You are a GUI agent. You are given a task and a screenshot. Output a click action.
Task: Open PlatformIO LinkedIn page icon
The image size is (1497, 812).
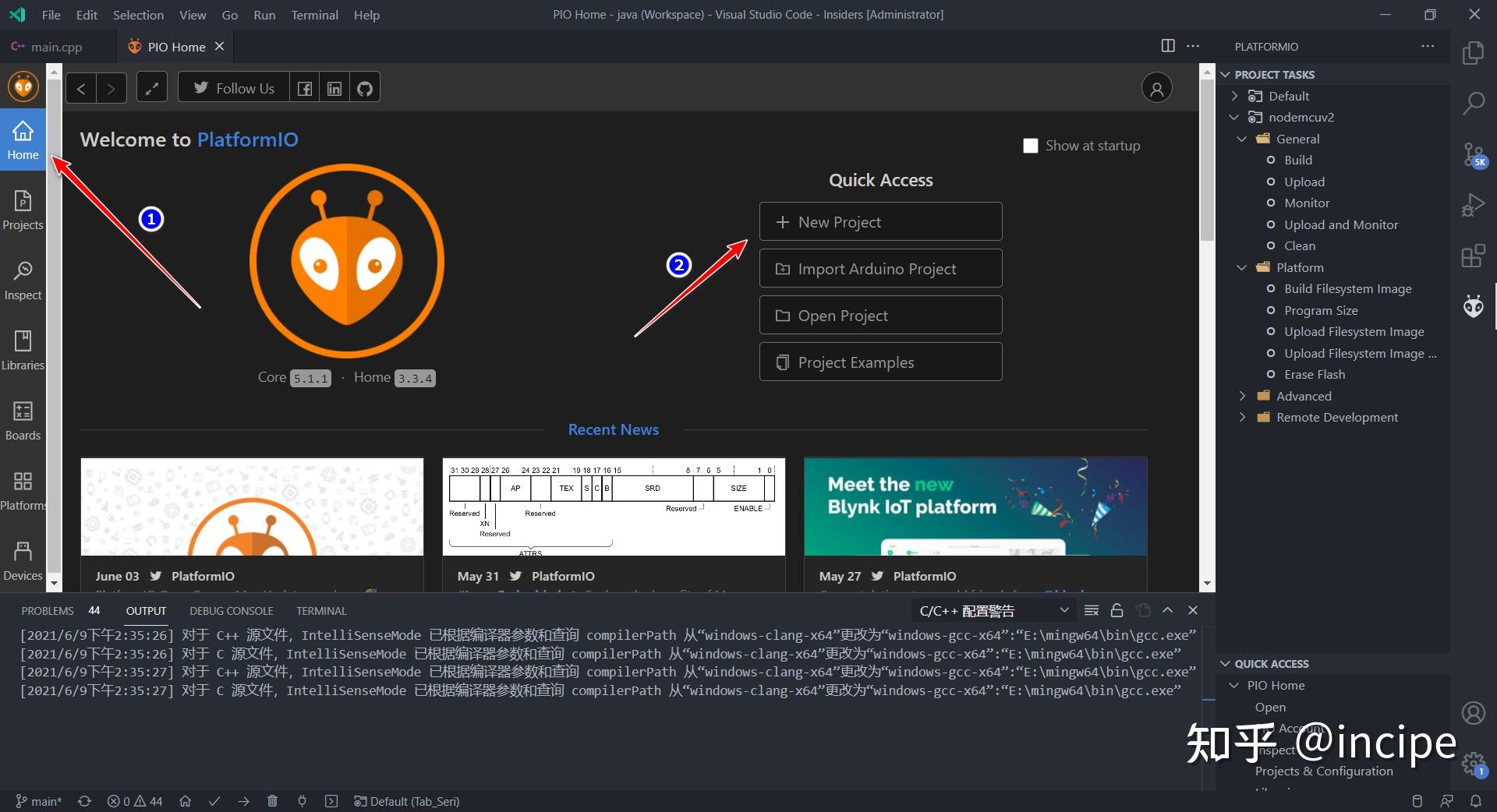pyautogui.click(x=334, y=88)
